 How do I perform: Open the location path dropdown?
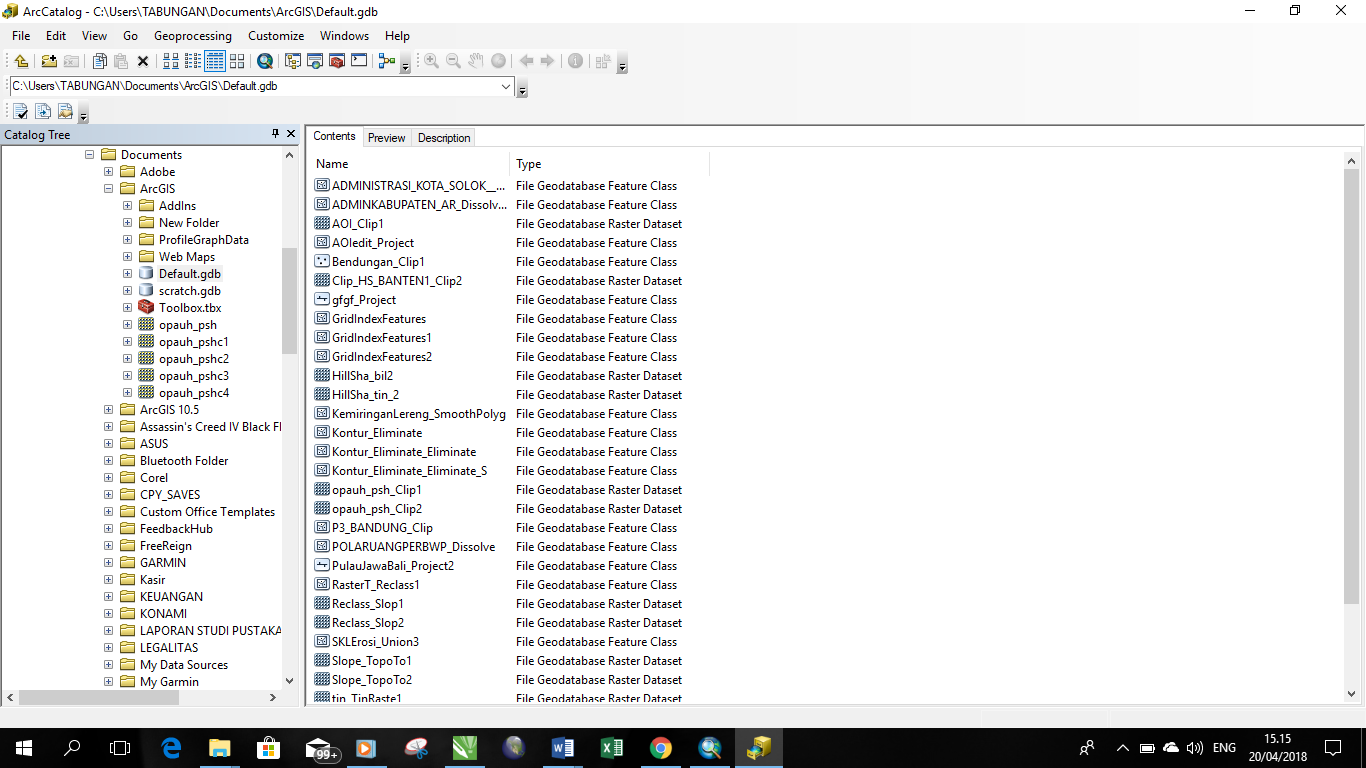pos(508,87)
